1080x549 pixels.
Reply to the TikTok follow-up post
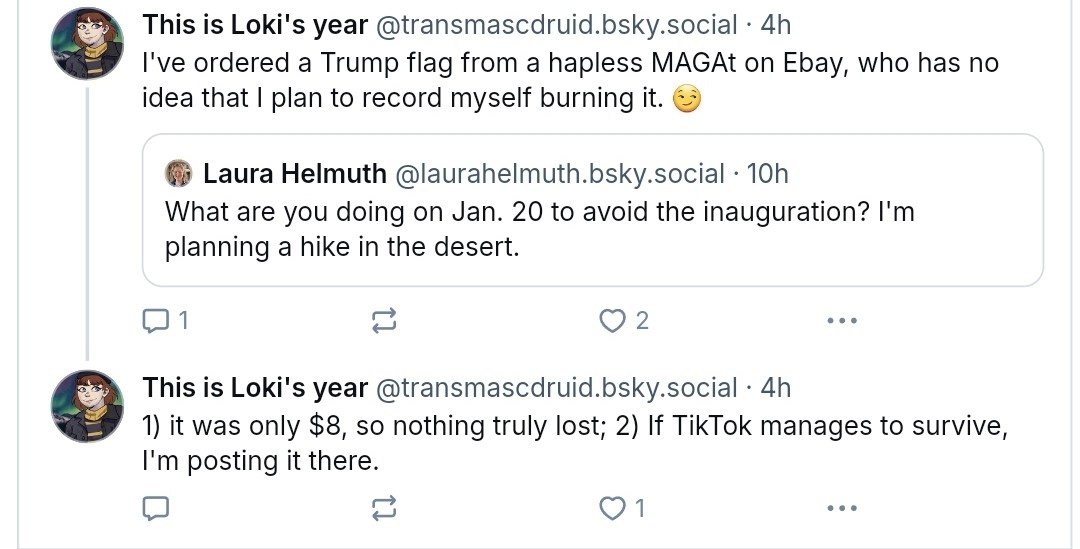coord(156,509)
